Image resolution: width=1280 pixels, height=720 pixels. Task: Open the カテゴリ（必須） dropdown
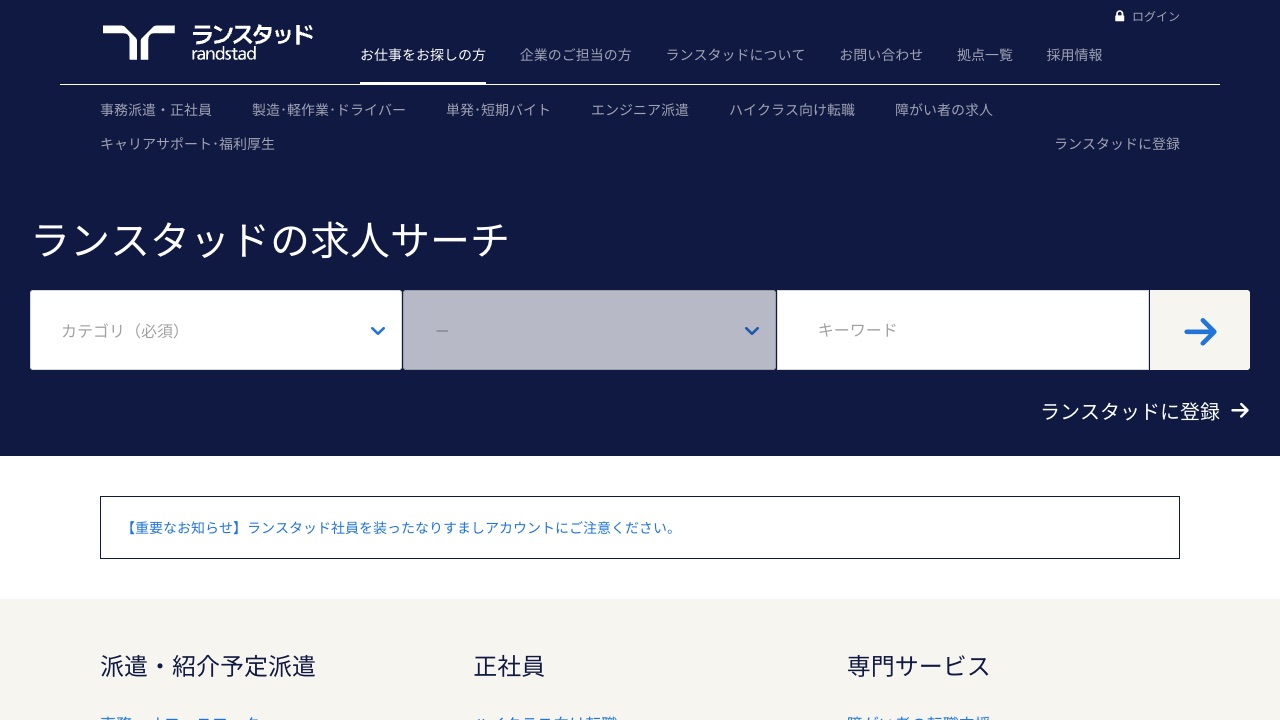216,330
